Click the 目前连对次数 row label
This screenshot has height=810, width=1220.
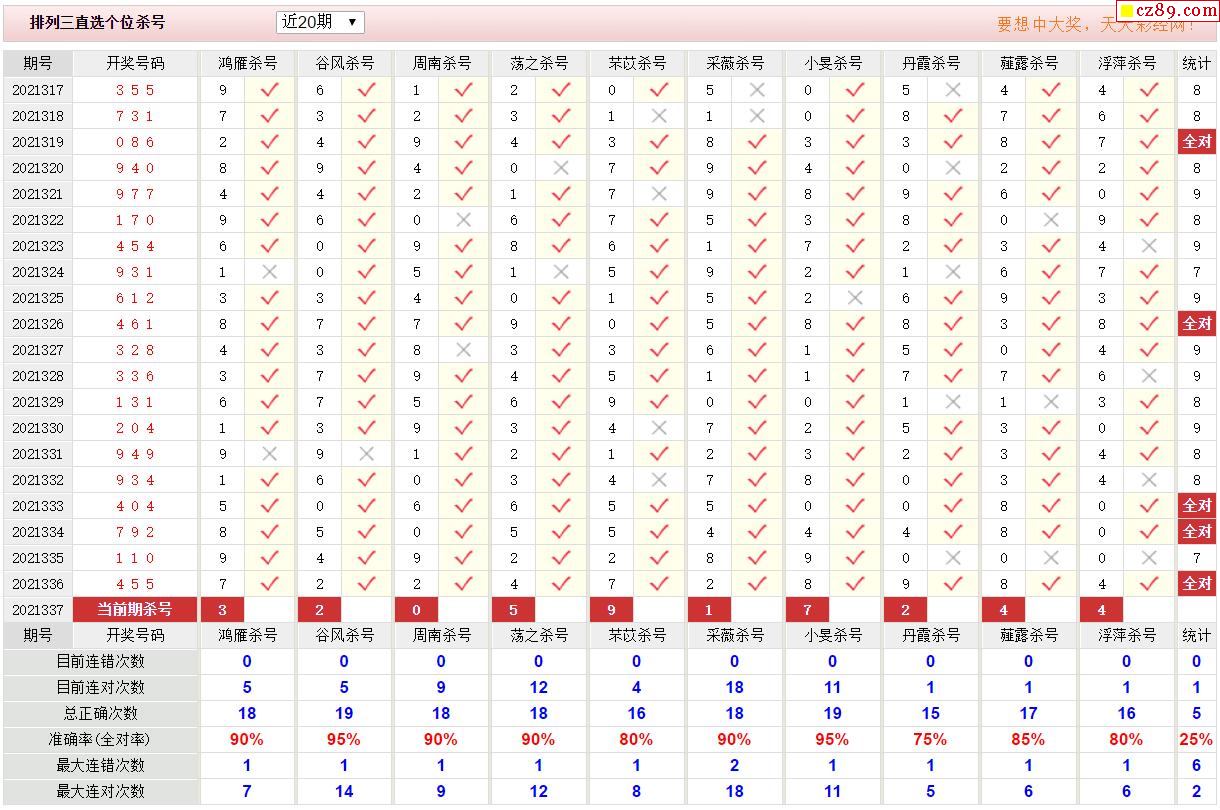[x=100, y=687]
